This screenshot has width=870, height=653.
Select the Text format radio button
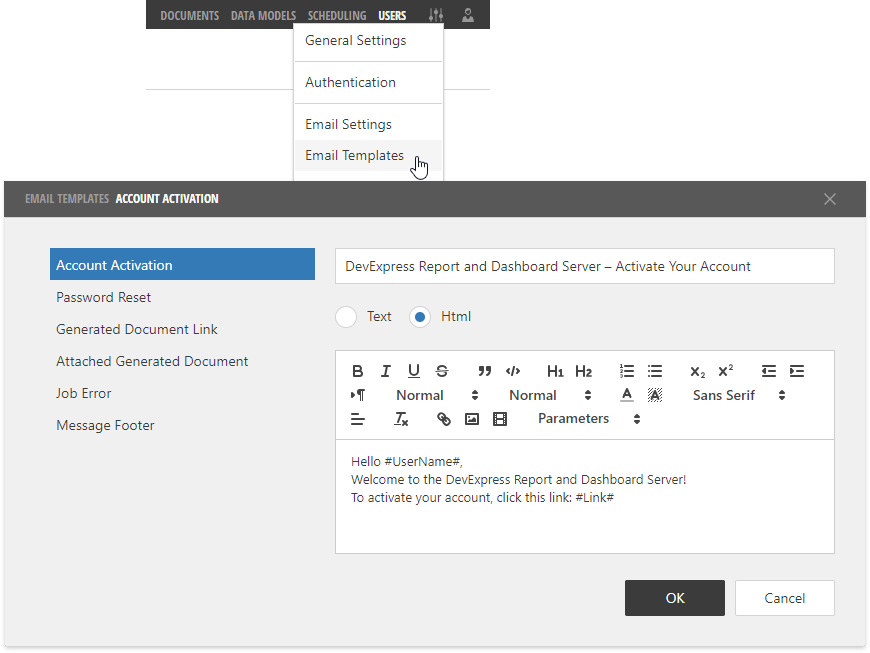346,317
